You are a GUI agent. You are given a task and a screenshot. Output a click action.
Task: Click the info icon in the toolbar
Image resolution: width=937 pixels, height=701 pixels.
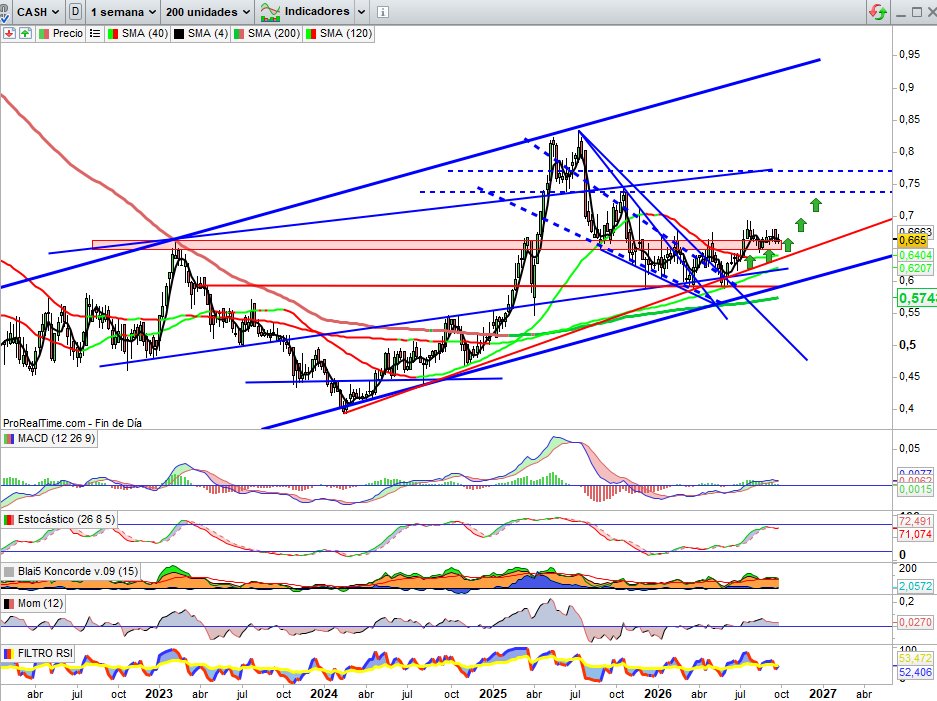pyautogui.click(x=383, y=11)
